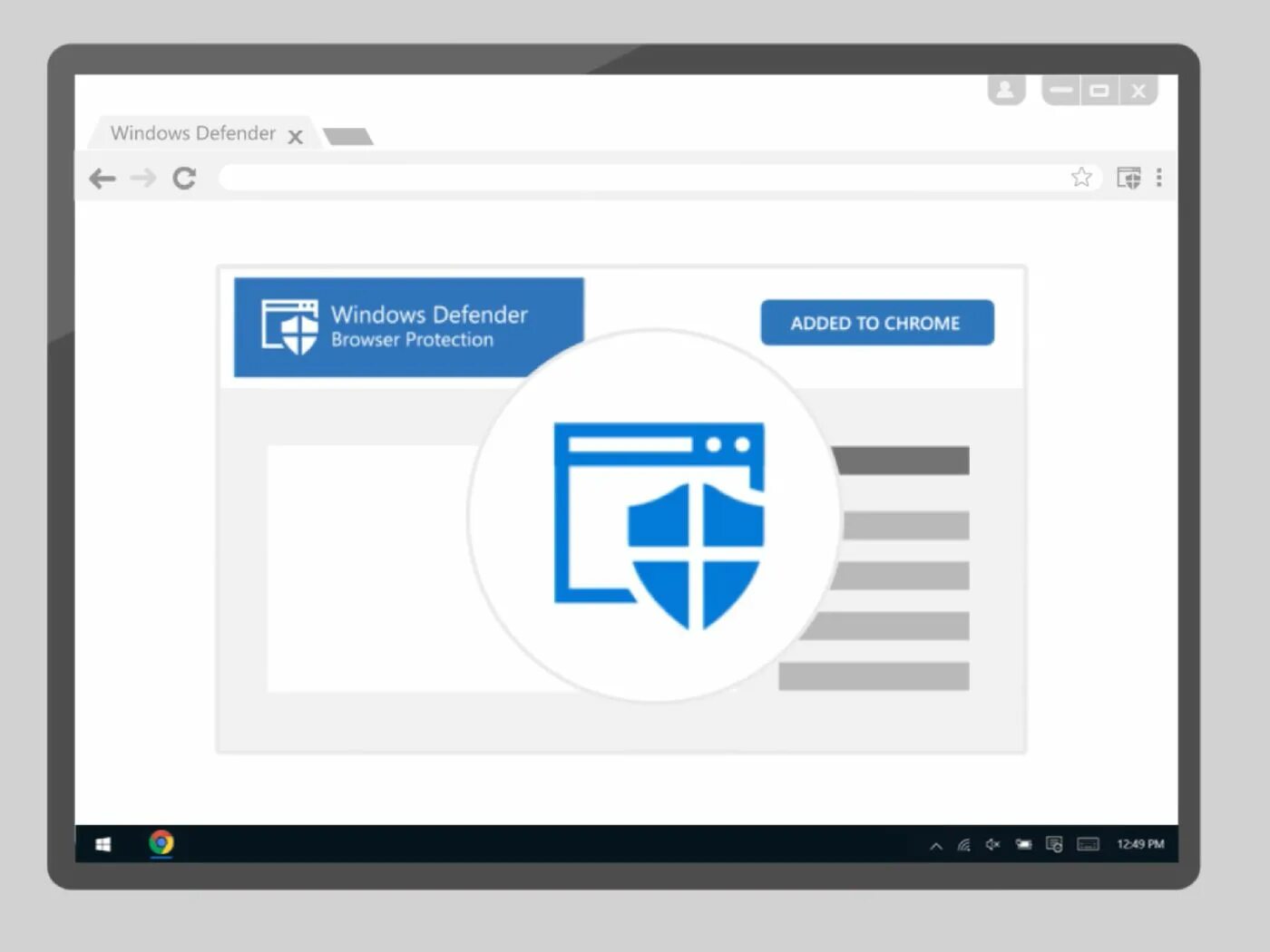
Task: Bookmark the page with the star icon
Action: tap(1080, 177)
